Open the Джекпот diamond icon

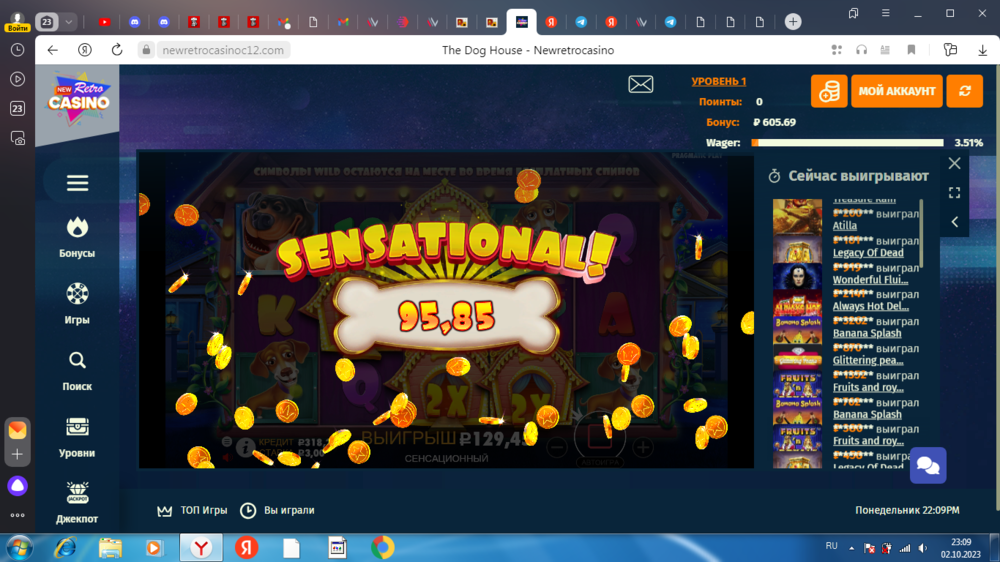[77, 493]
